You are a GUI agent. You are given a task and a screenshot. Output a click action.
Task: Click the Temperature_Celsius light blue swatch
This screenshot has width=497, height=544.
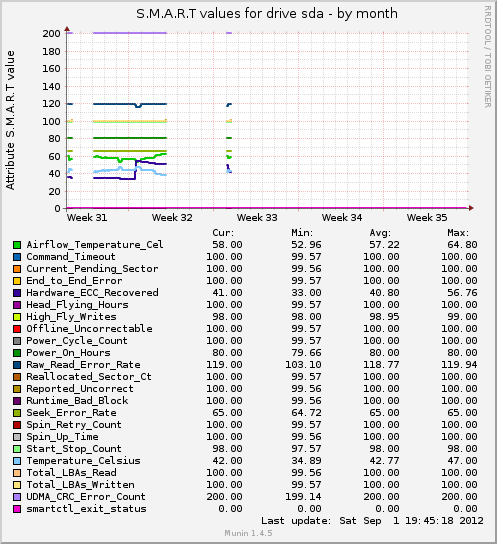click(x=17, y=461)
